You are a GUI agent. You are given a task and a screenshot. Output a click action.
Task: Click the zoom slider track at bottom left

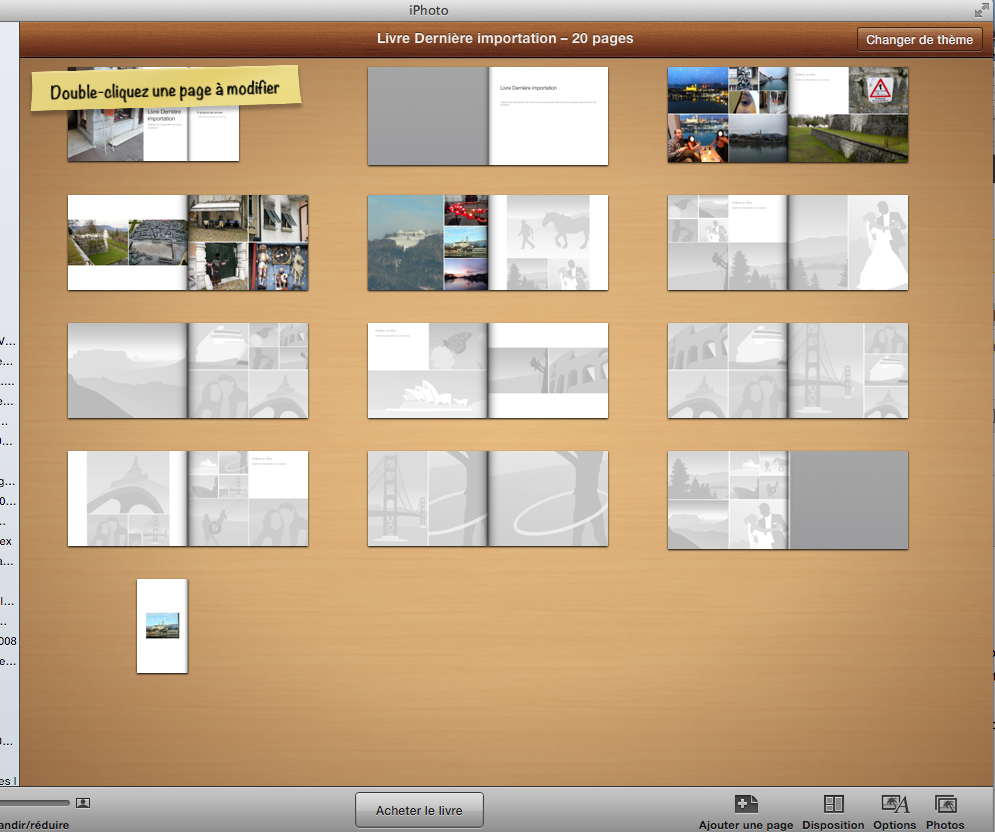click(35, 802)
